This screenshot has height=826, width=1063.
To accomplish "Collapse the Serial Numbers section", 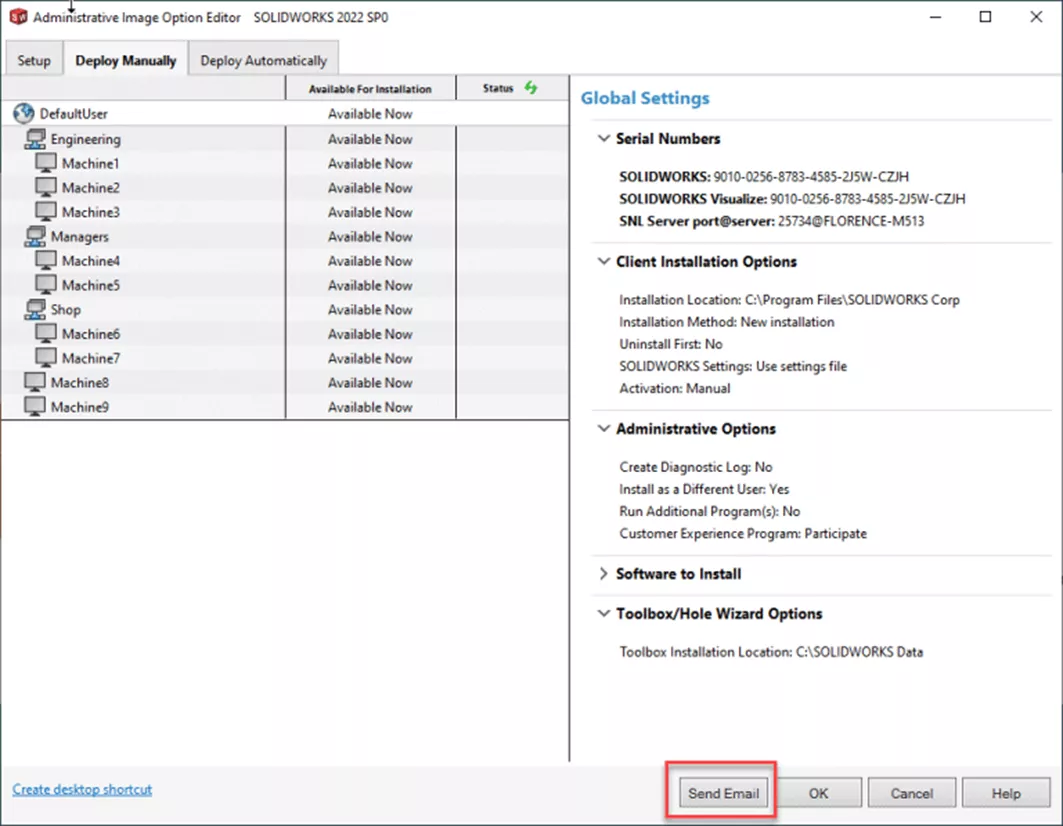I will tap(603, 138).
